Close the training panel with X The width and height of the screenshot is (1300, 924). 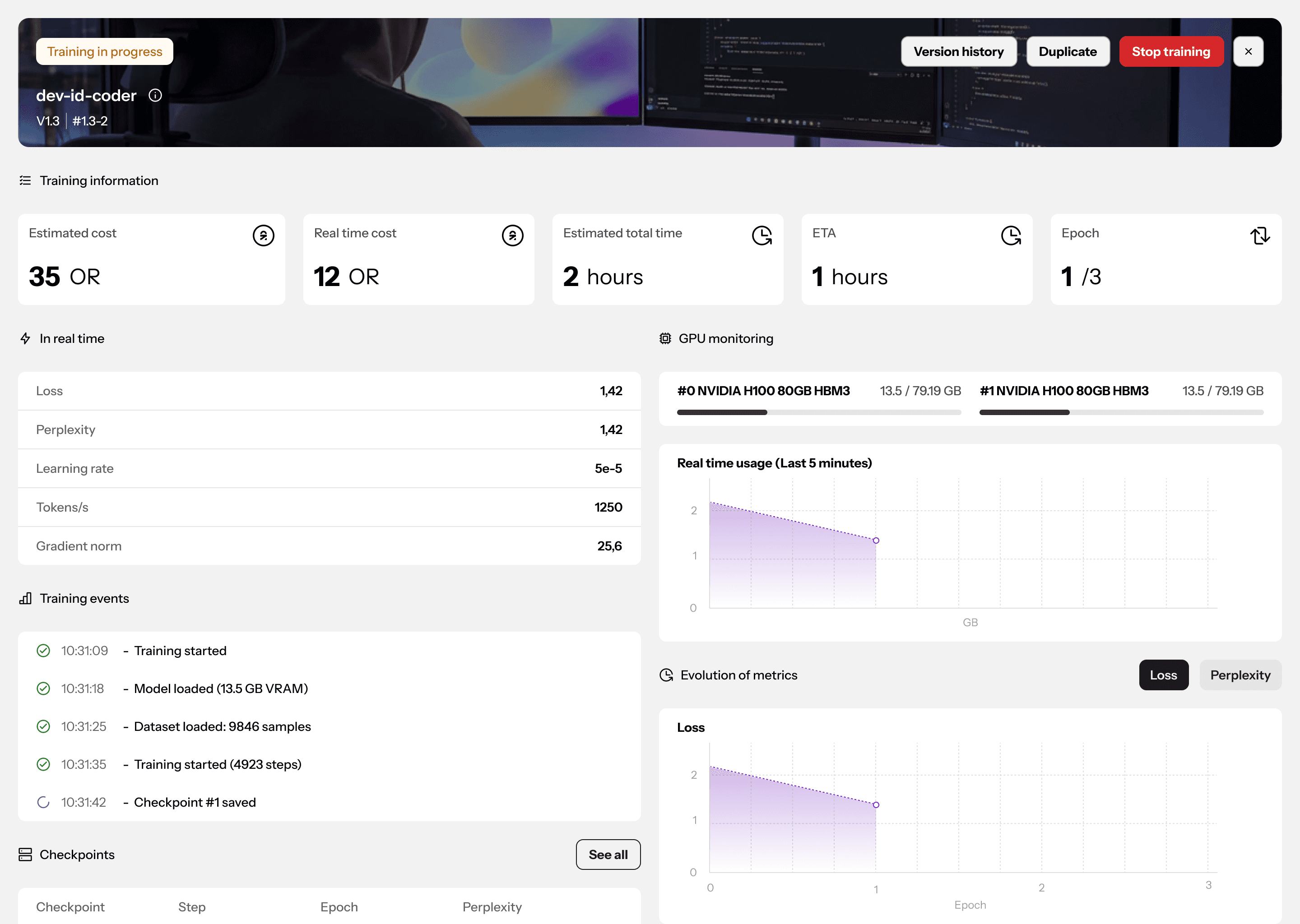tap(1248, 52)
